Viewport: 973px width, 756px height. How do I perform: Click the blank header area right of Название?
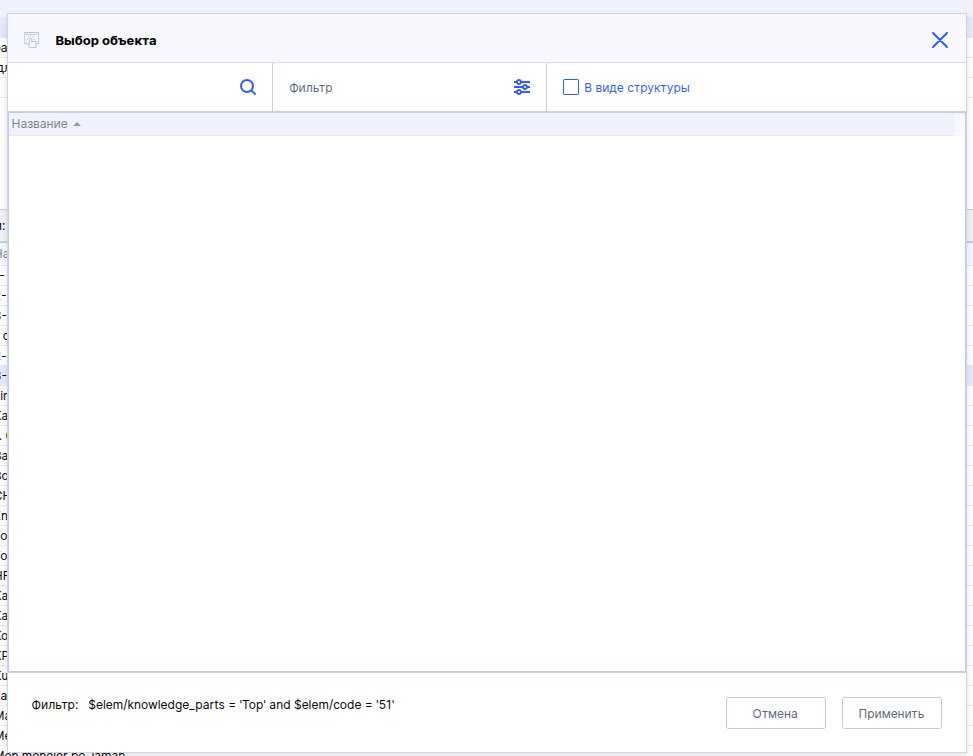[500, 124]
